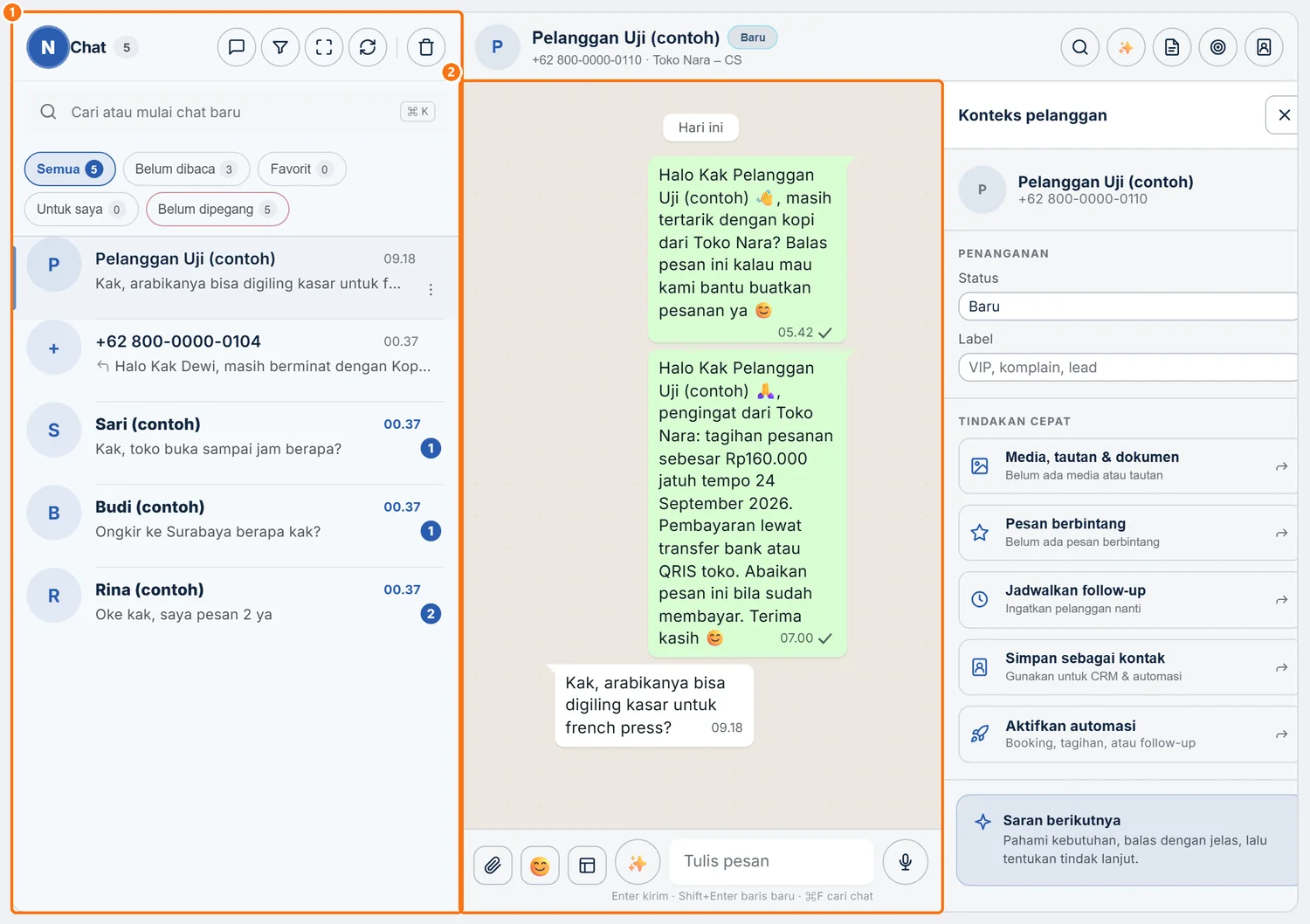Image resolution: width=1310 pixels, height=924 pixels.
Task: Open the funnel filter icon above chat list
Action: point(280,47)
